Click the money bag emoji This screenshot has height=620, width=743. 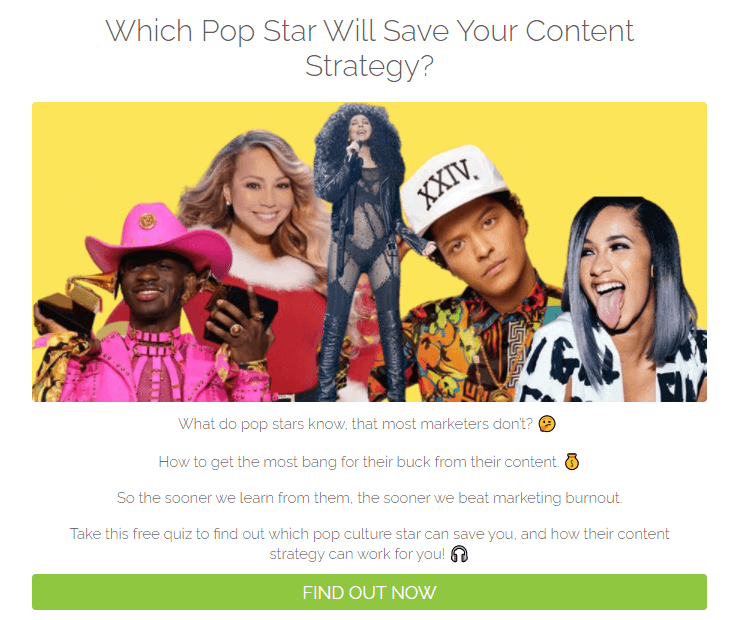pos(572,462)
